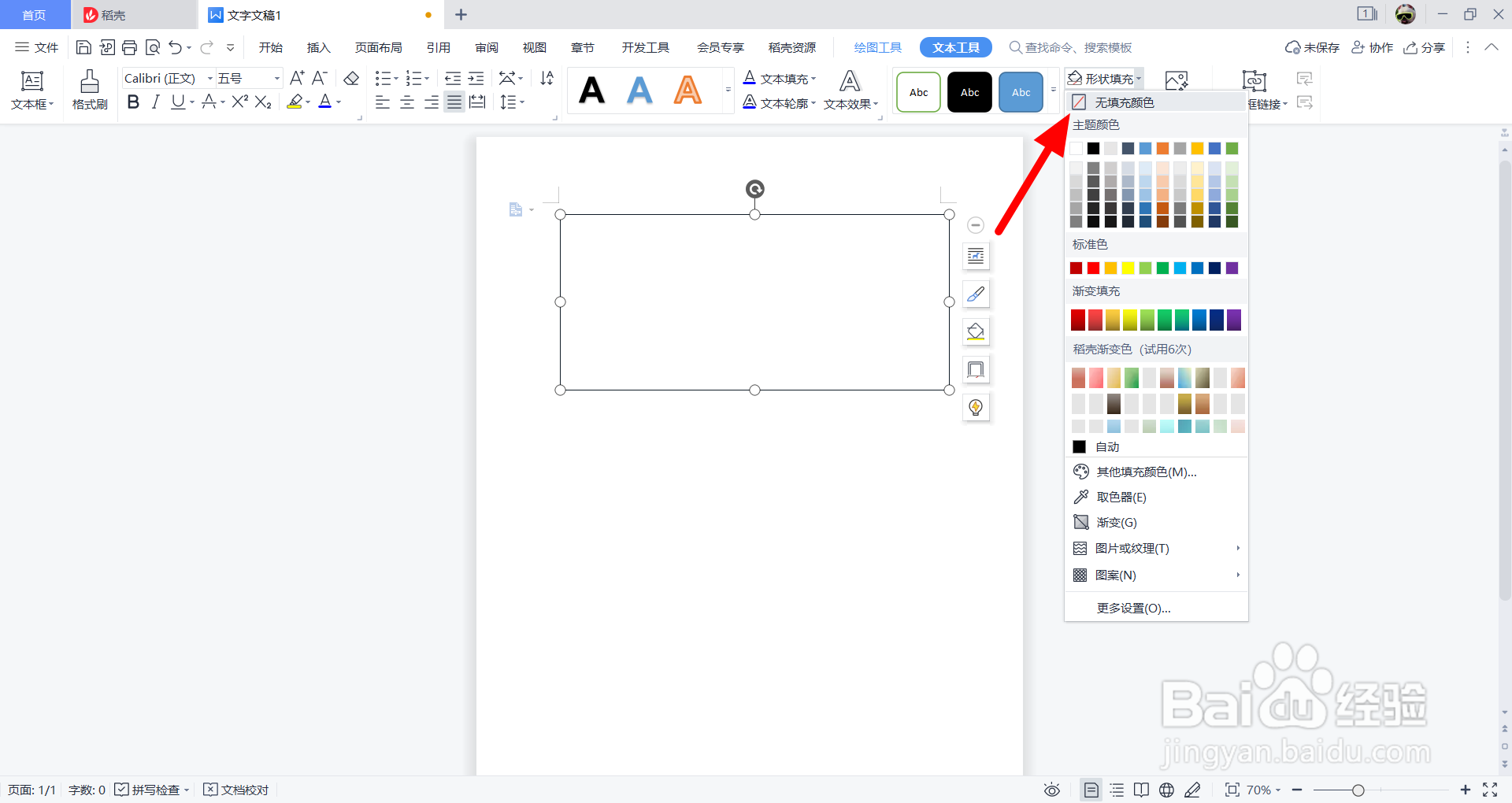1512x803 pixels.
Task: Click 文档校对 in status bar
Action: (x=236, y=790)
